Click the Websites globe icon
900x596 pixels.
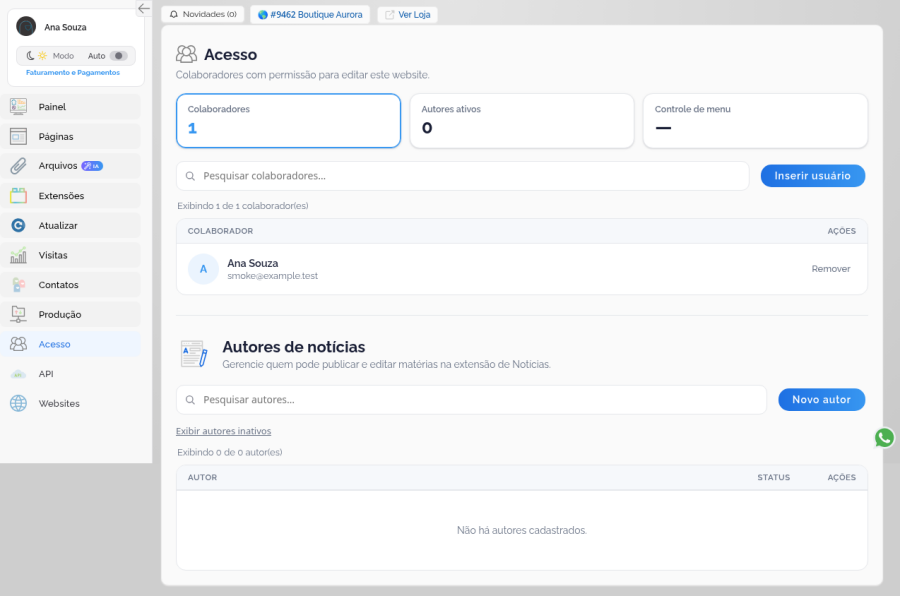[x=18, y=403]
